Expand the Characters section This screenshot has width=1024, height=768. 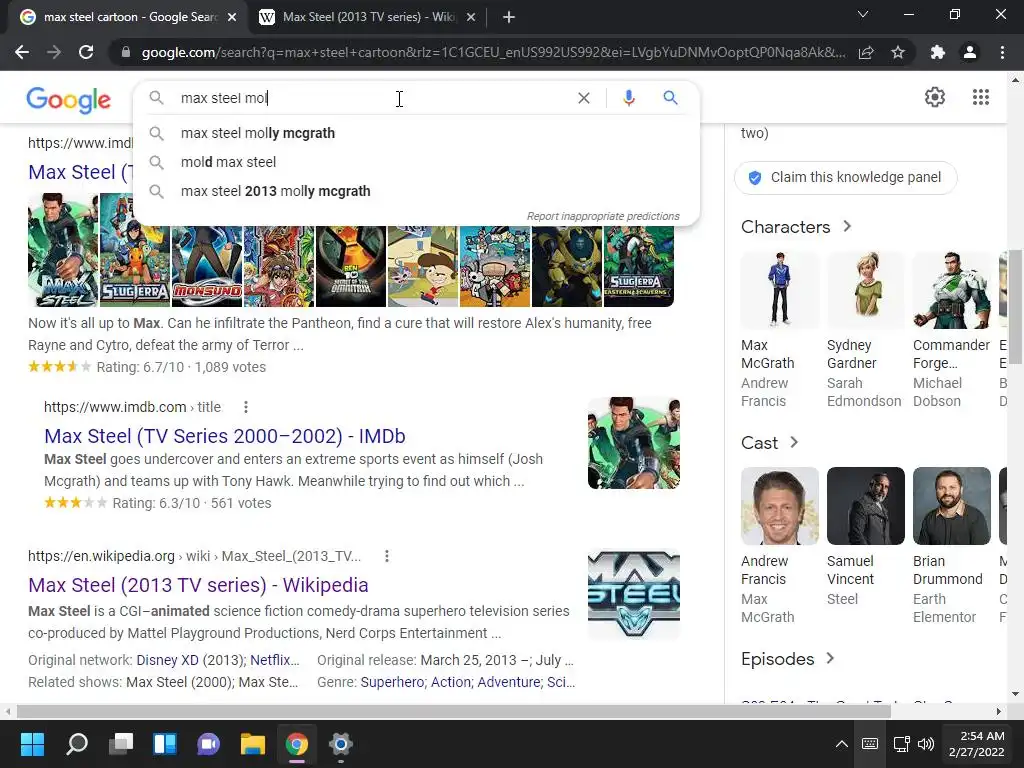pyautogui.click(x=796, y=227)
